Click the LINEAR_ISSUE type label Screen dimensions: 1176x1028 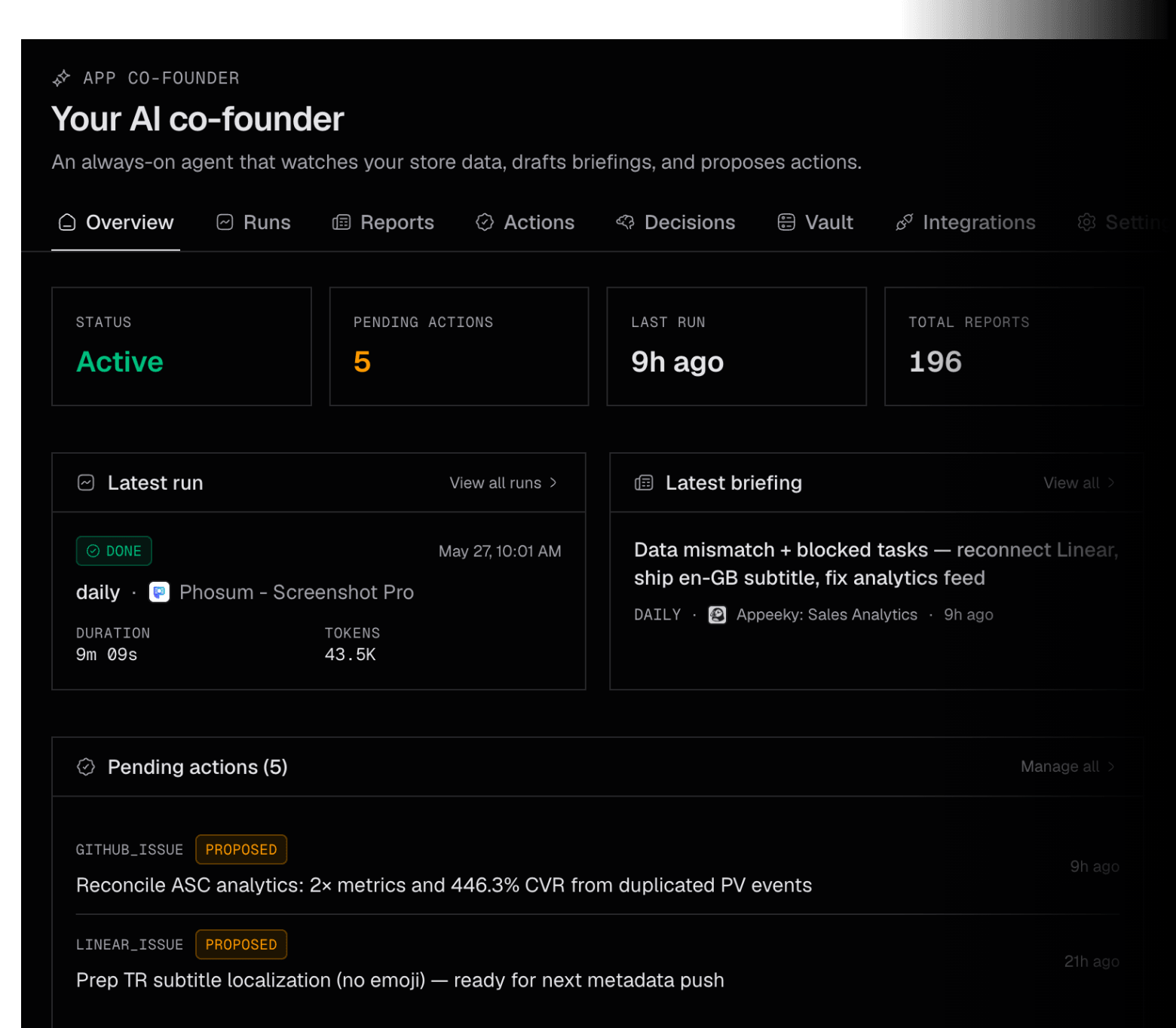click(x=130, y=945)
